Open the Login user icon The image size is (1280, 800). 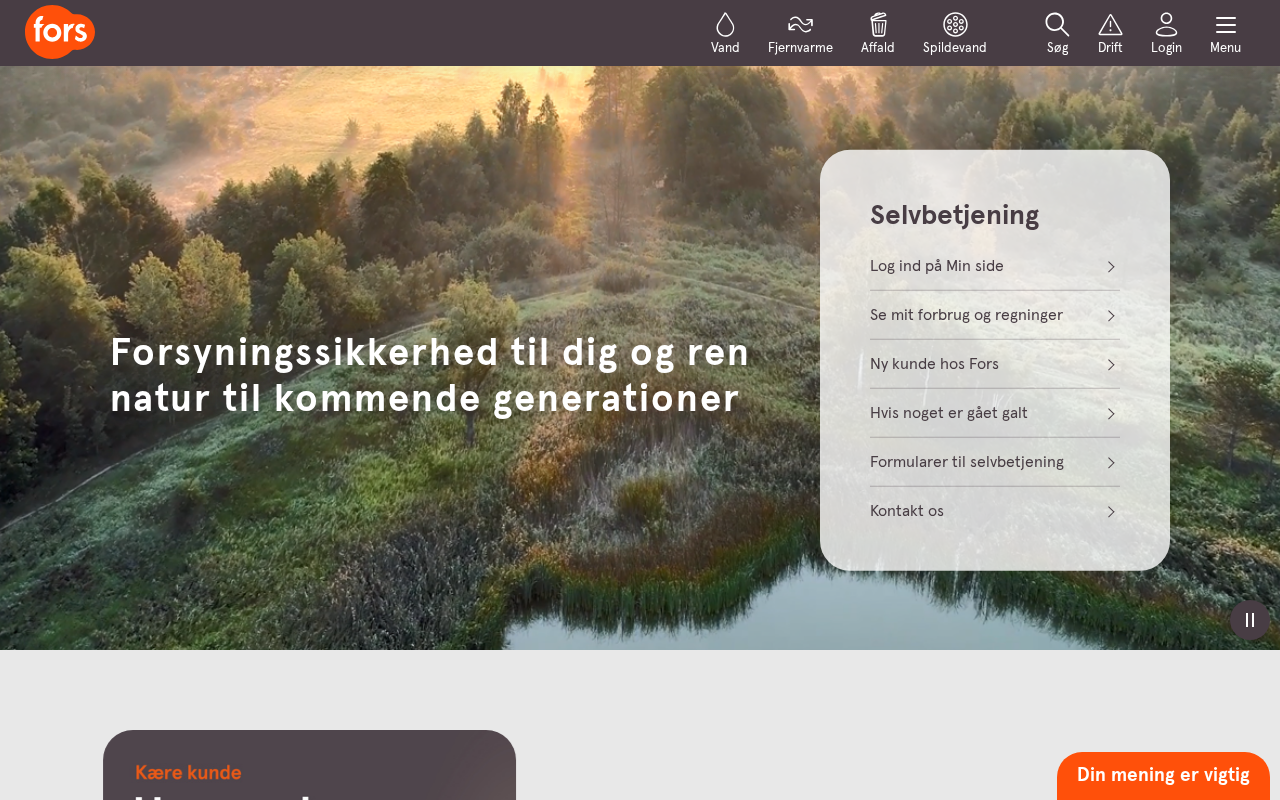click(x=1166, y=25)
